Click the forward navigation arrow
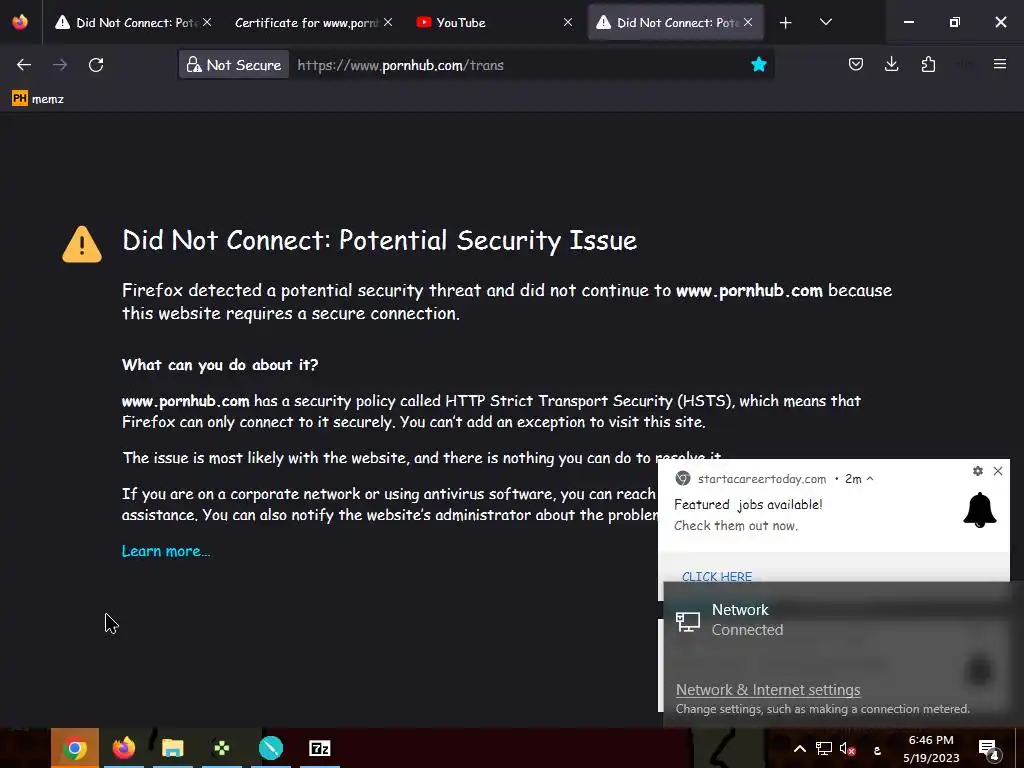 pyautogui.click(x=60, y=65)
